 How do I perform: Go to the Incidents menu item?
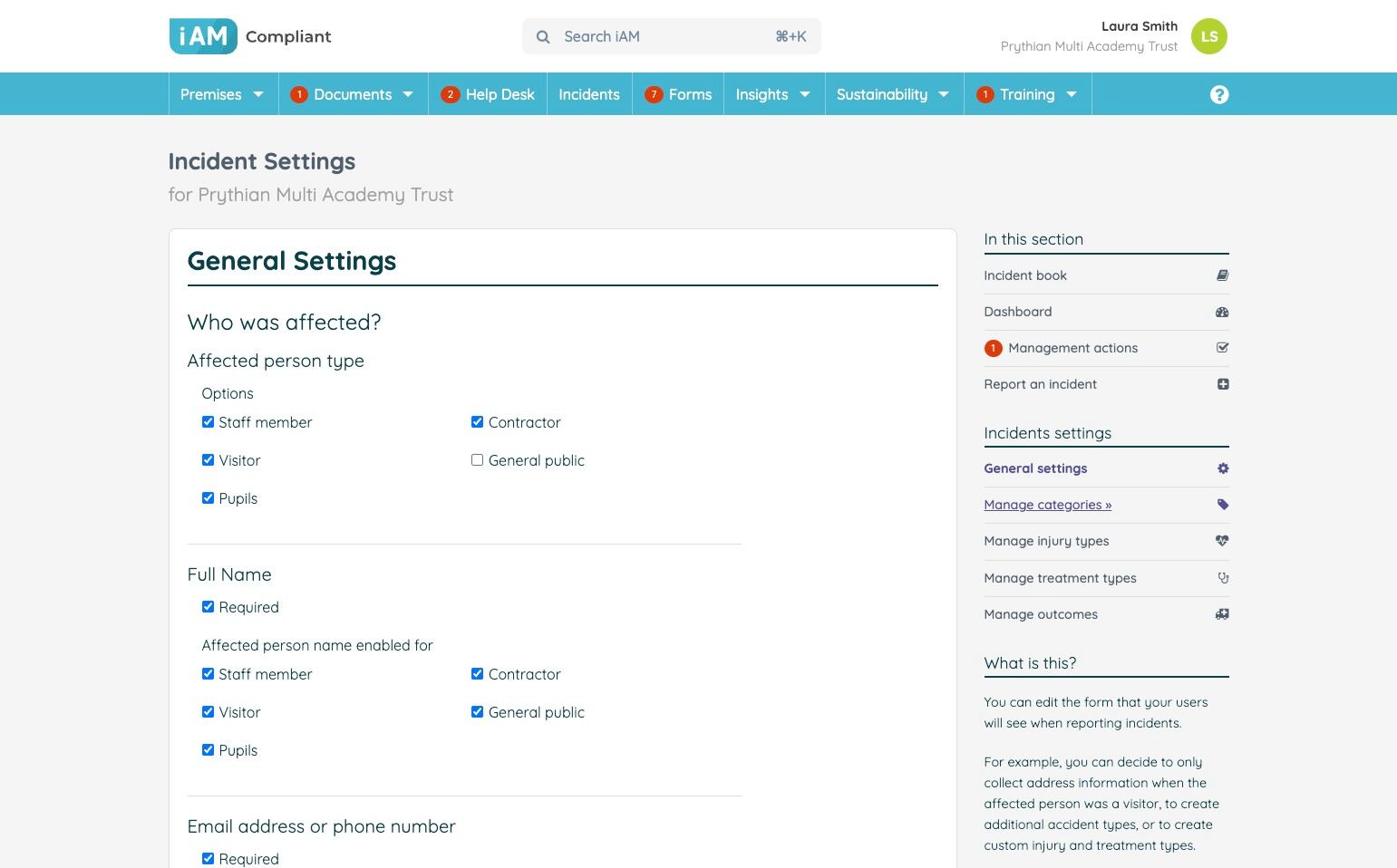pos(588,94)
